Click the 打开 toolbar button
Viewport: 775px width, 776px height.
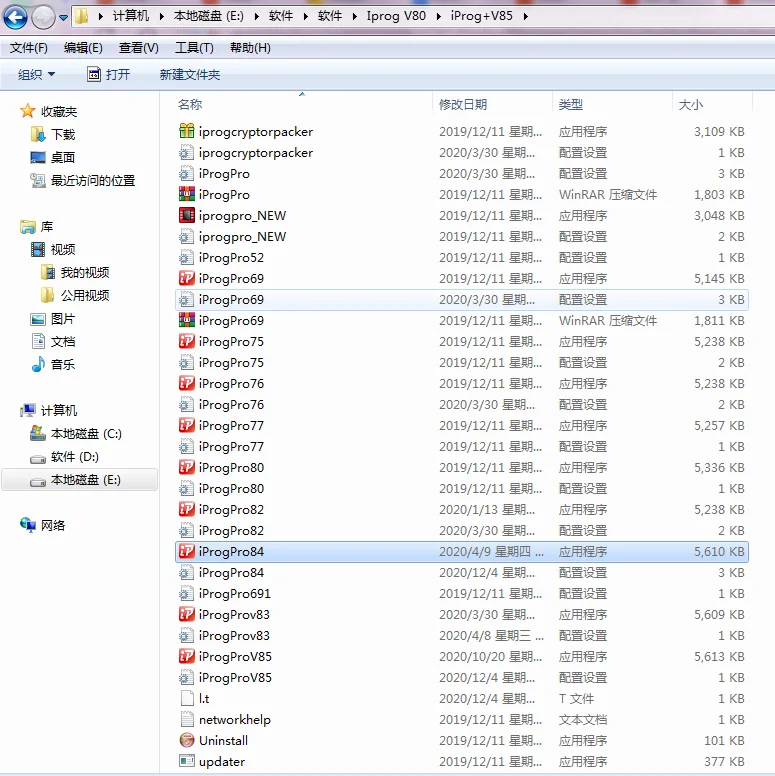[108, 75]
